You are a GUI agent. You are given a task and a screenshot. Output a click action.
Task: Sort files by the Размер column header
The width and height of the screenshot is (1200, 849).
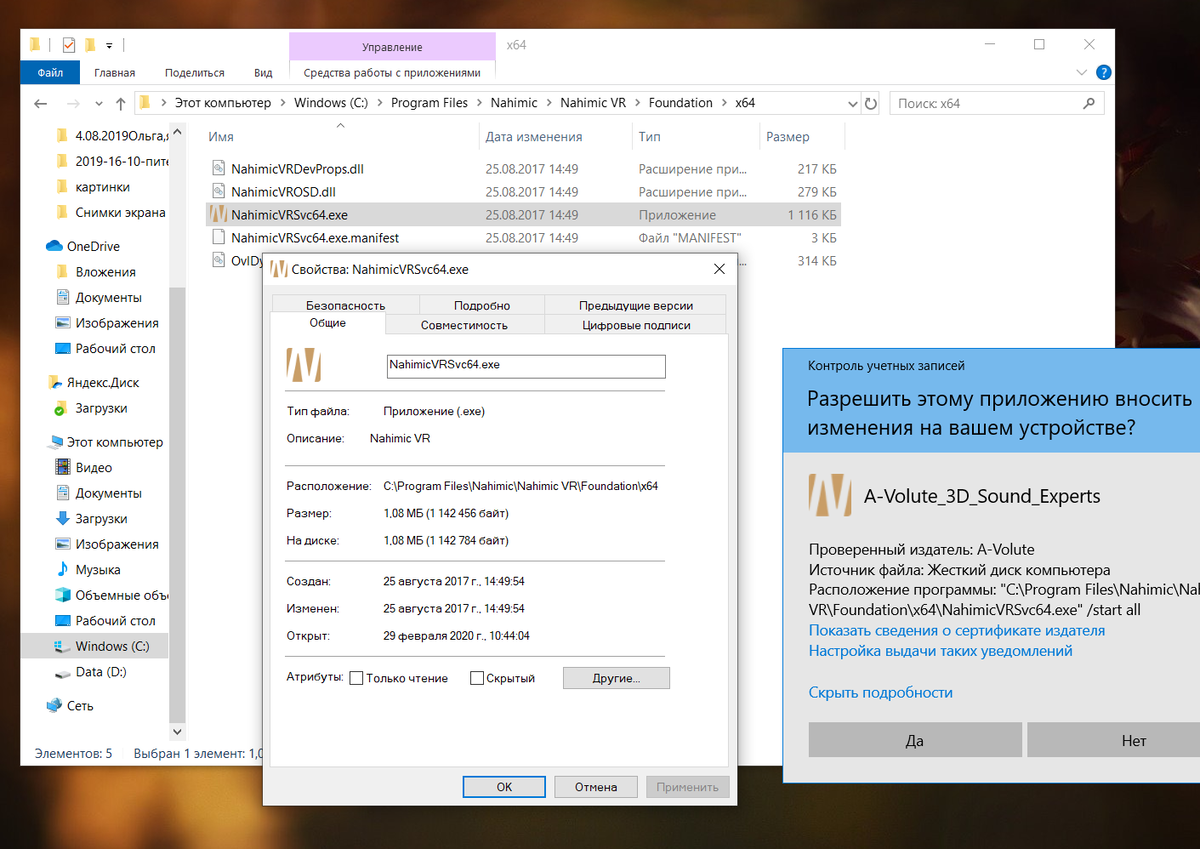(788, 137)
